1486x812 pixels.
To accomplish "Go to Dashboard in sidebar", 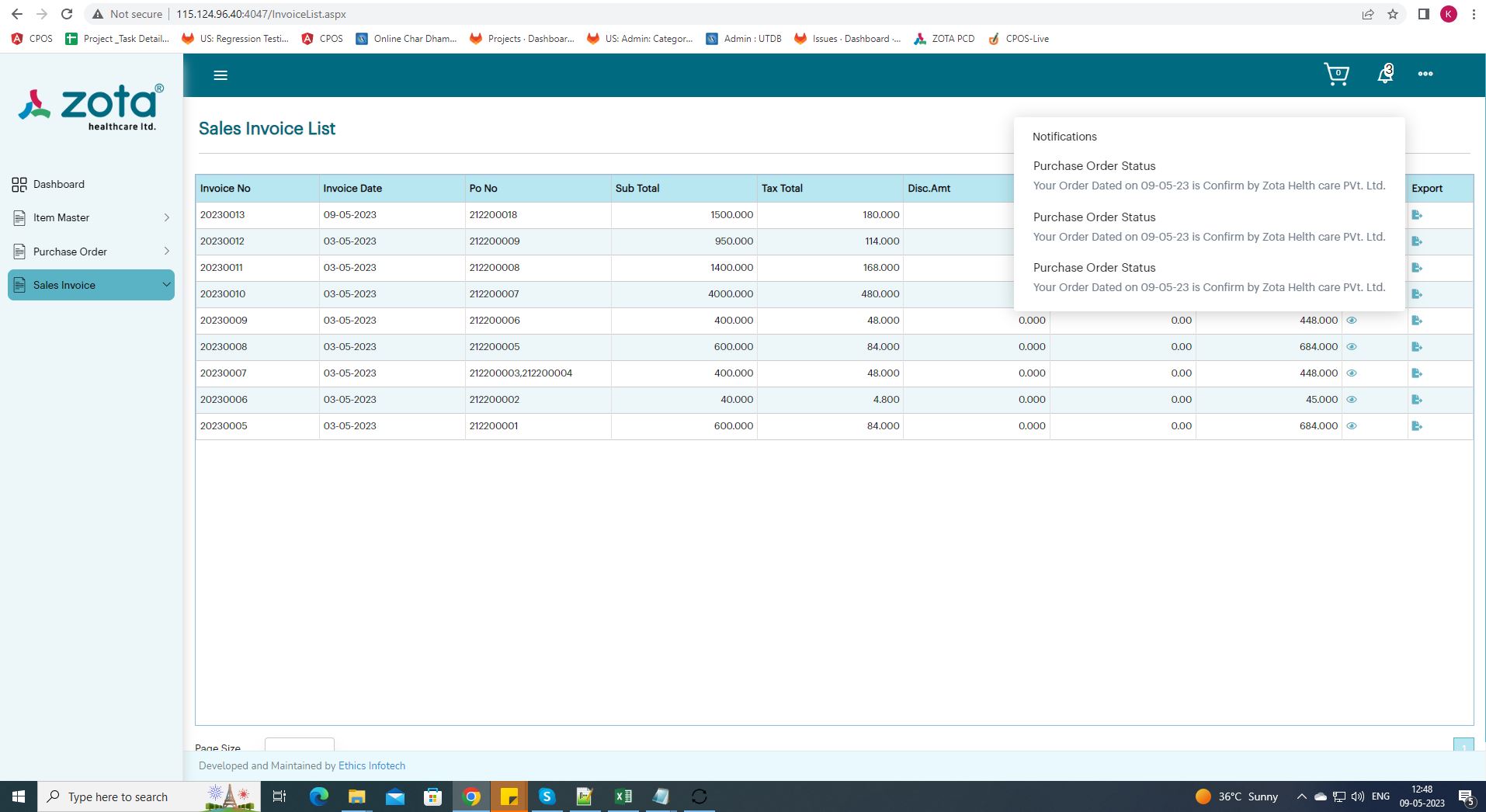I will tap(59, 185).
